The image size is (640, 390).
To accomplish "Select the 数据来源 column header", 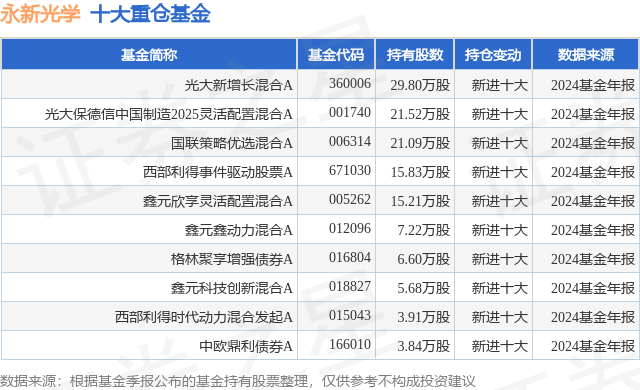I will 586,55.
